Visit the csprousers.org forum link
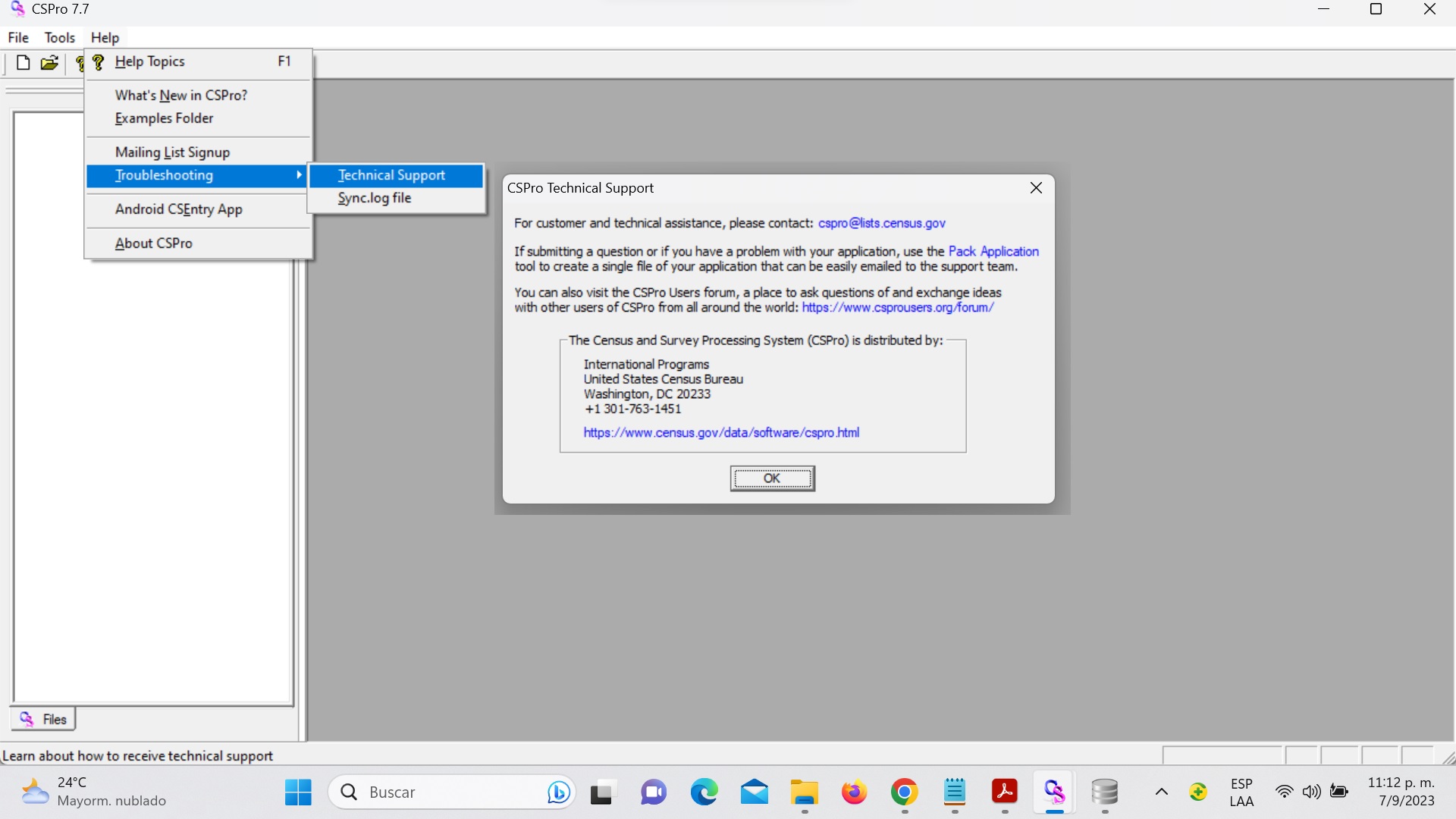Screen dimensions: 1456x819 pyautogui.click(x=898, y=307)
